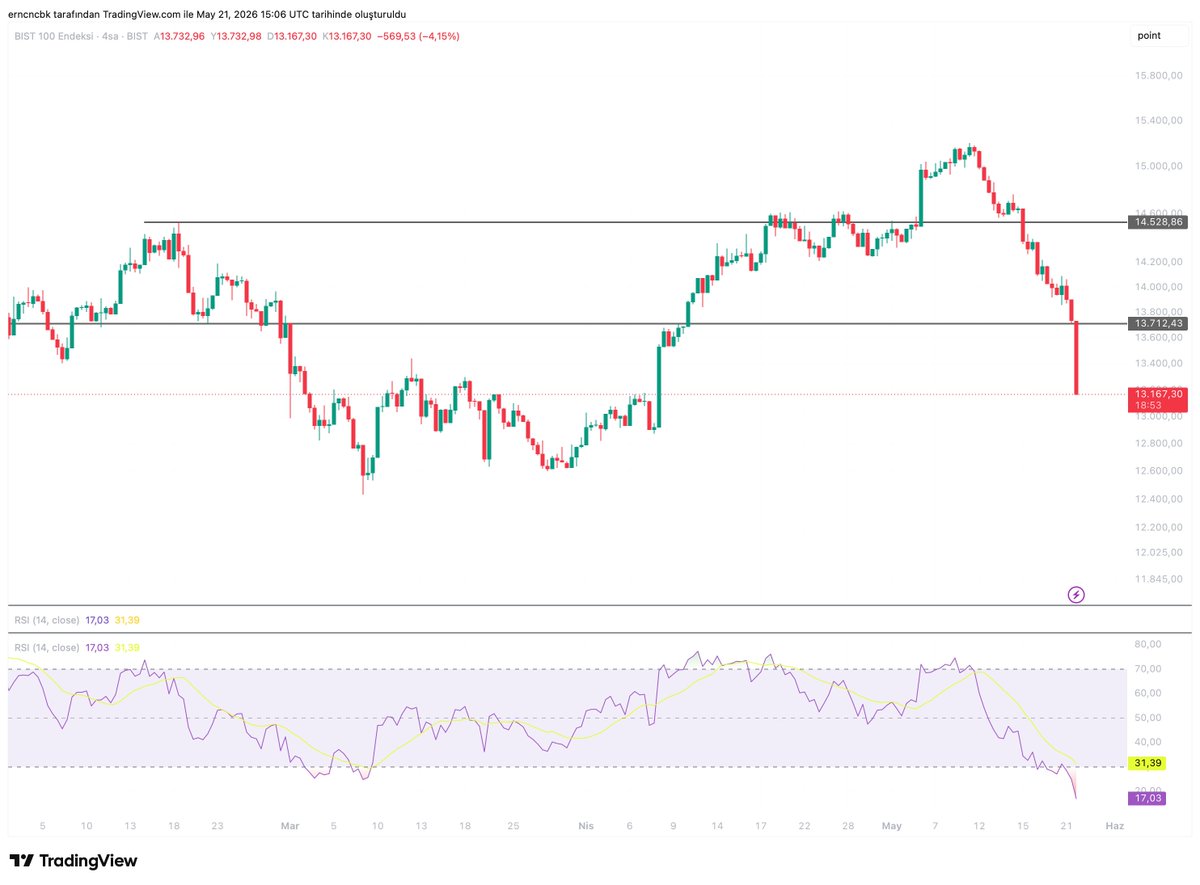Click the 40,00 RSI axis label
The height and width of the screenshot is (885, 1200).
(1146, 742)
